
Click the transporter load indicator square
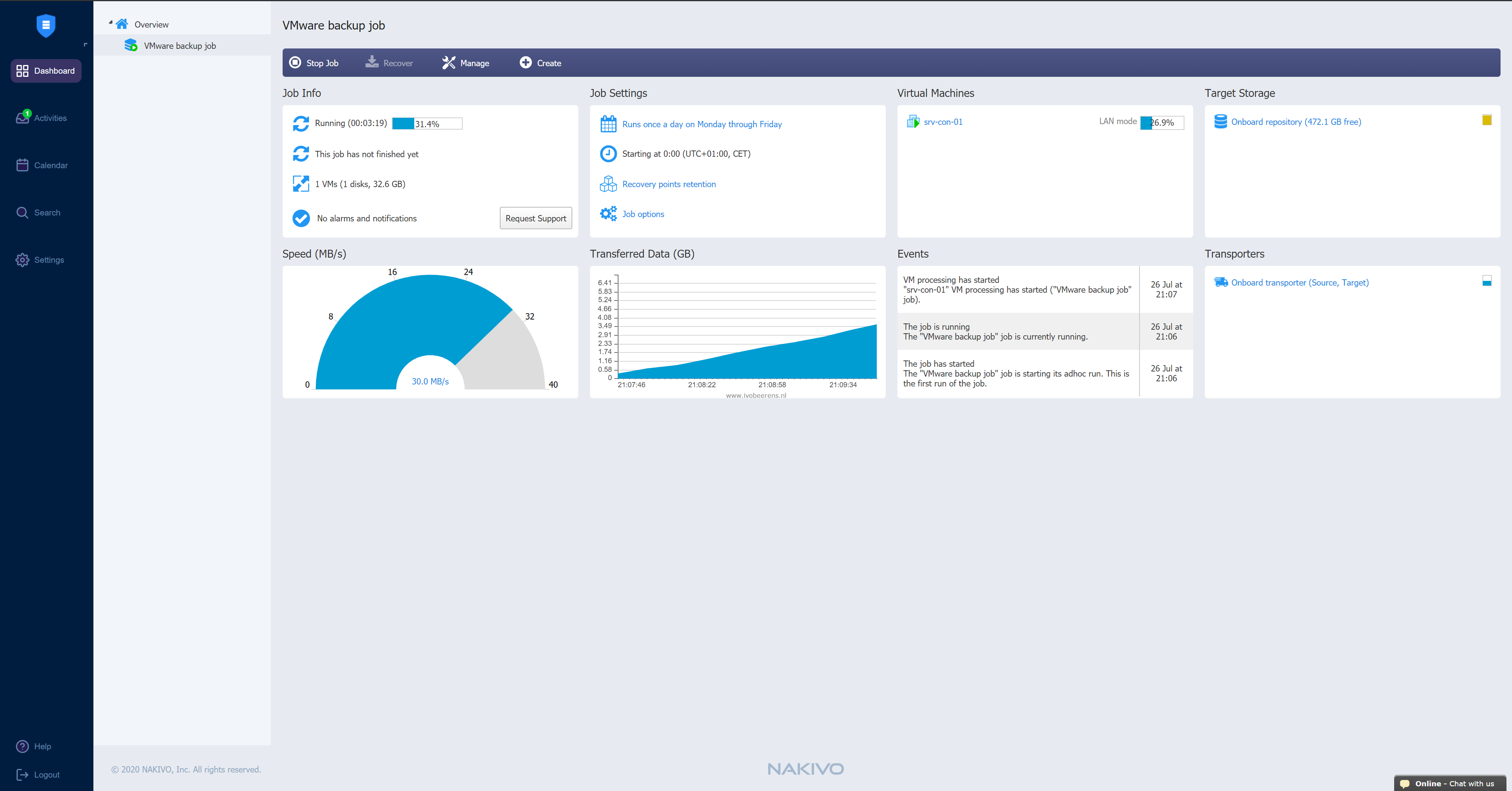pos(1487,281)
